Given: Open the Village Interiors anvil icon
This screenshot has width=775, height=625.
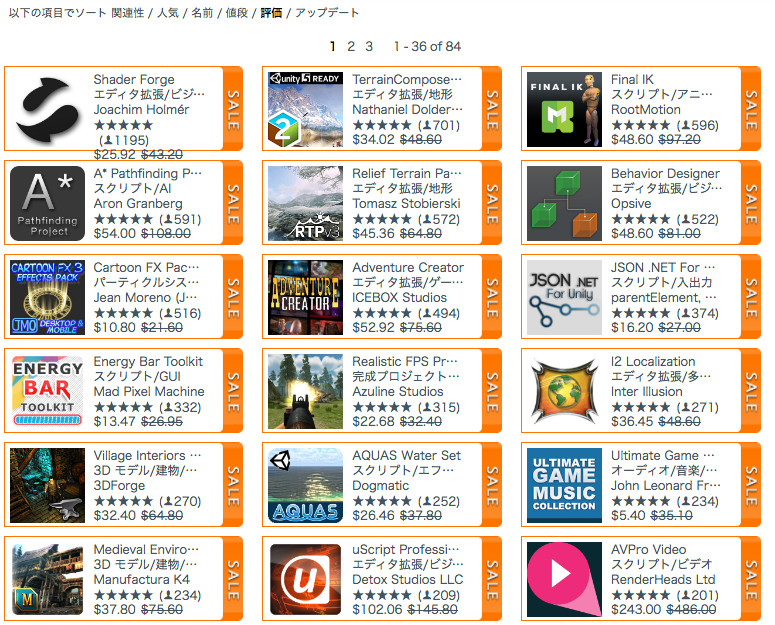Looking at the screenshot, I should (47, 485).
